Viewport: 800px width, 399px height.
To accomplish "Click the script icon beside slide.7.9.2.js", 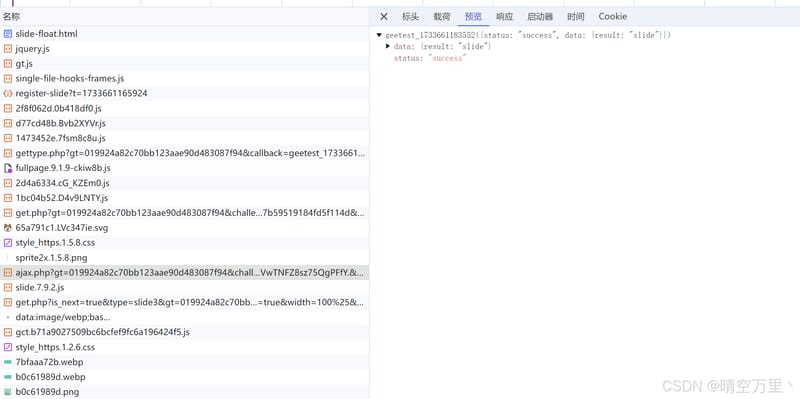I will click(x=8, y=288).
